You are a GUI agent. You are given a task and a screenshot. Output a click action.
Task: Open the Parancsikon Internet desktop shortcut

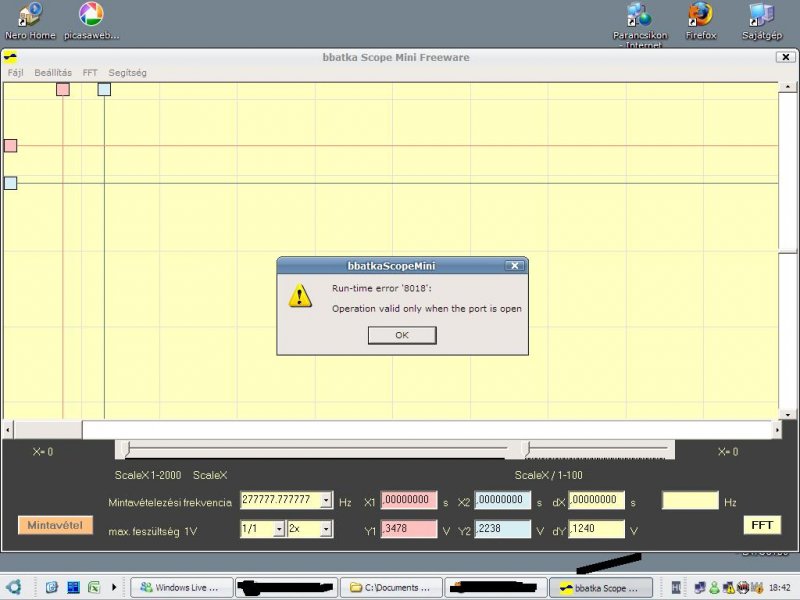pyautogui.click(x=640, y=26)
